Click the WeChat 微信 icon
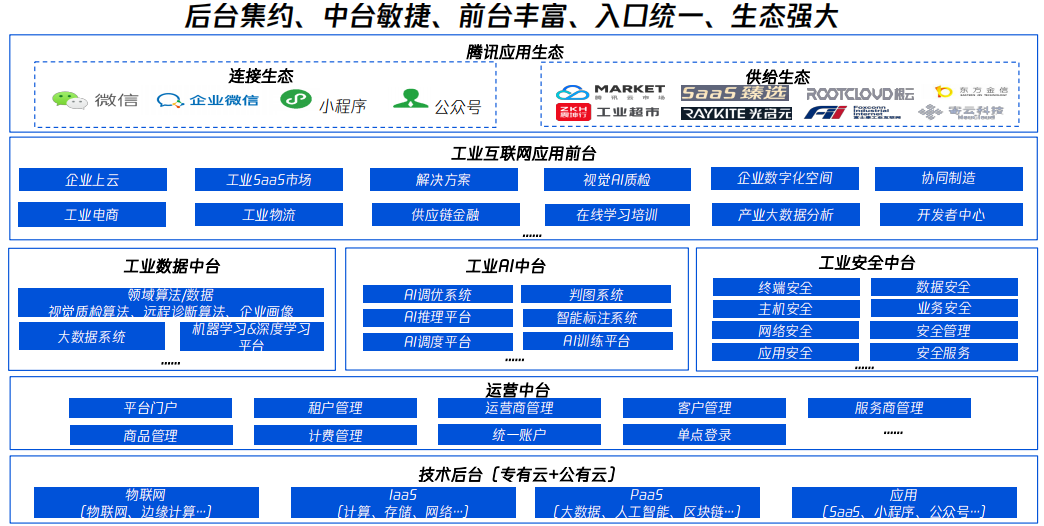The image size is (1044, 526). click(67, 100)
